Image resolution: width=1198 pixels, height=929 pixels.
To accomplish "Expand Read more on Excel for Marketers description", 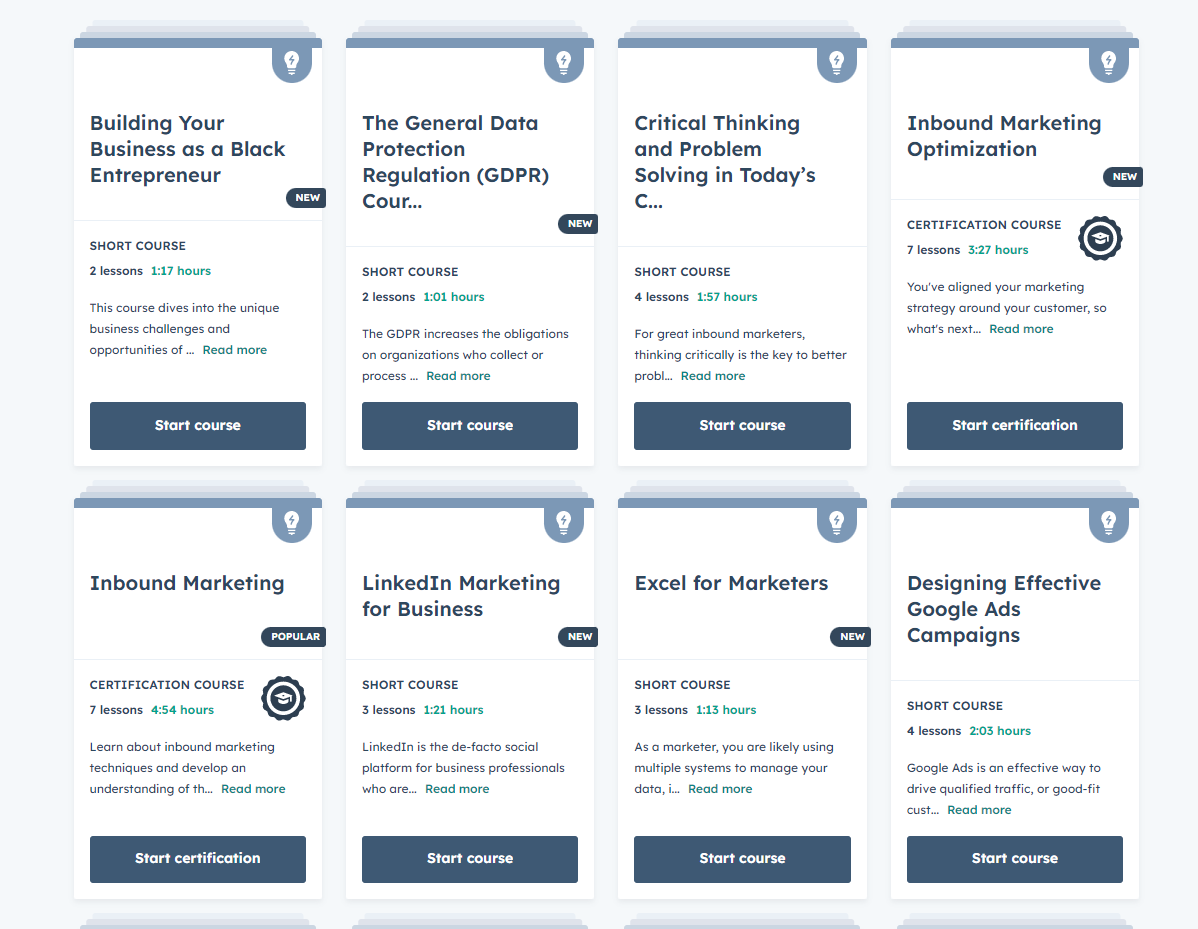I will coord(720,789).
